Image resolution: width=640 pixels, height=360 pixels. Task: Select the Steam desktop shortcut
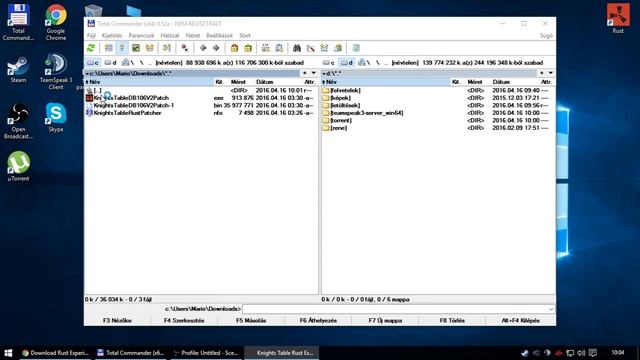pos(18,70)
